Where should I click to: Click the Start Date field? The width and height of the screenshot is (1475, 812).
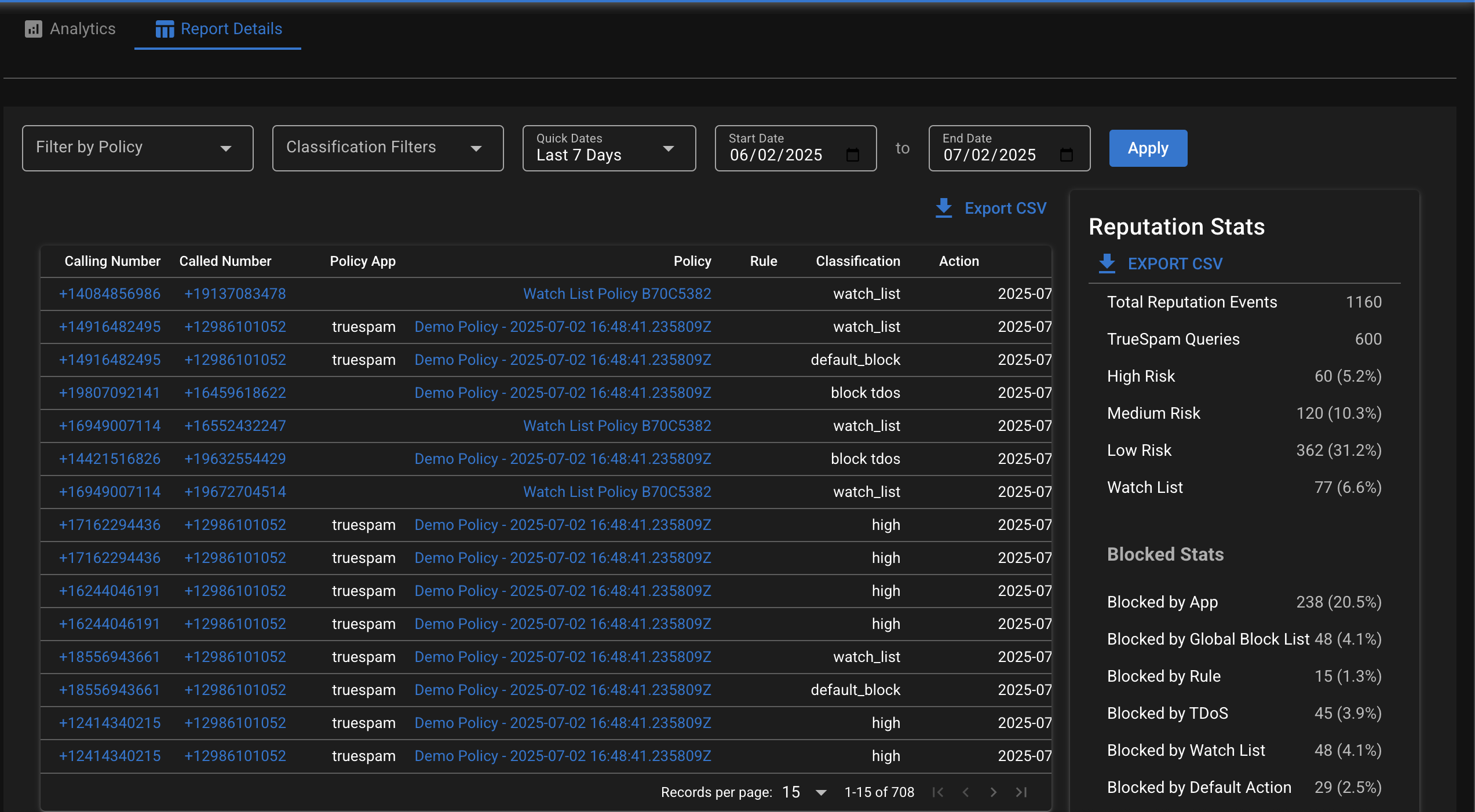(x=795, y=148)
